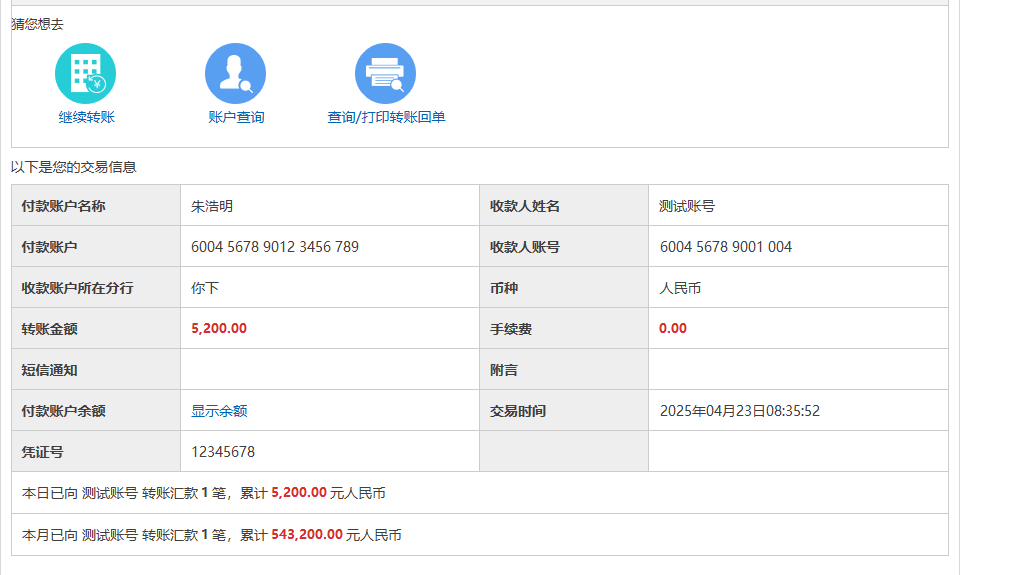Show balance via the 显示余额 link
Viewport: 1010px width, 575px height.
pos(219,411)
